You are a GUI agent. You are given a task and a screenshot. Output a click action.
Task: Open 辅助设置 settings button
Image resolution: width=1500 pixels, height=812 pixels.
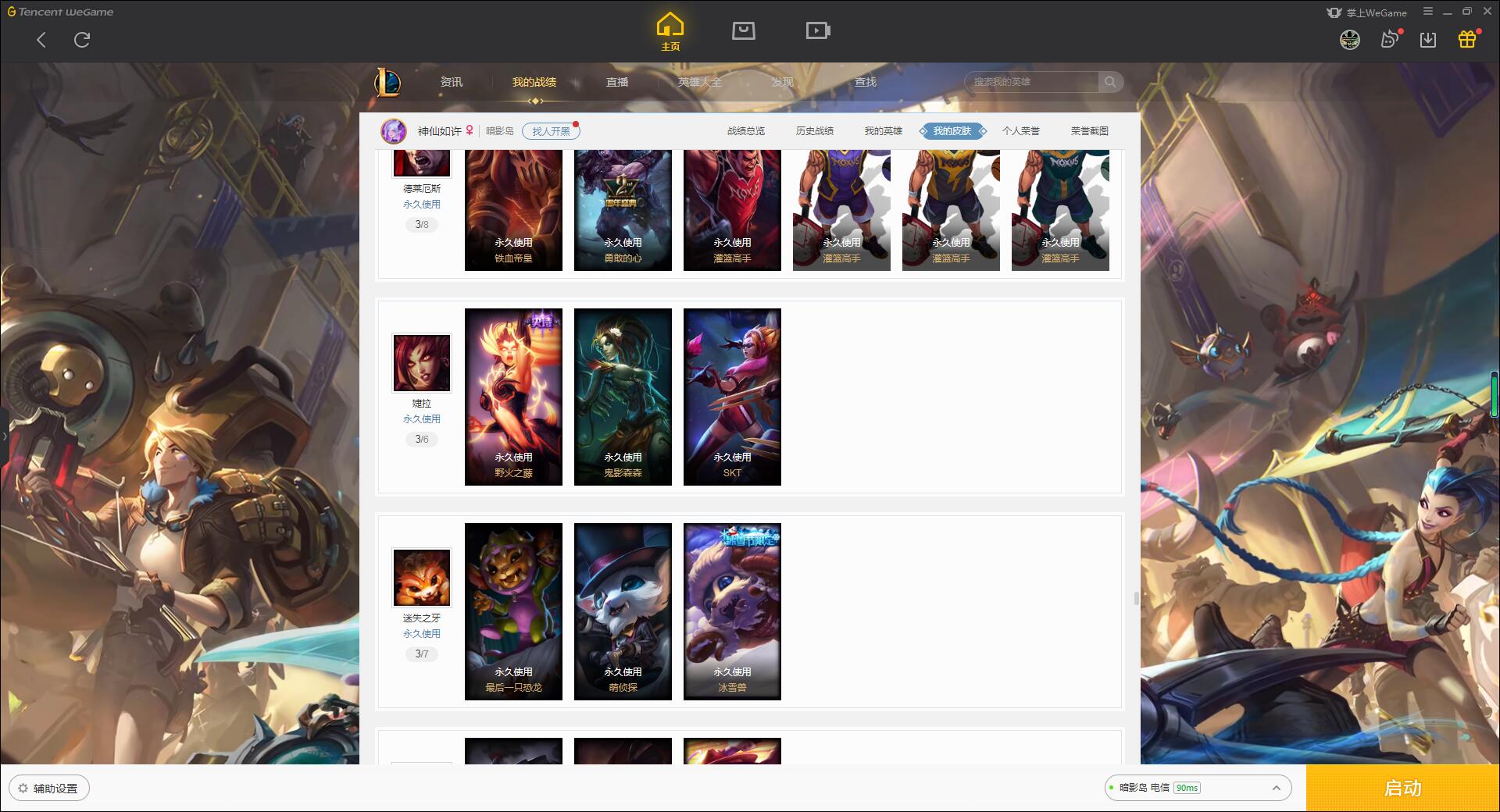48,789
